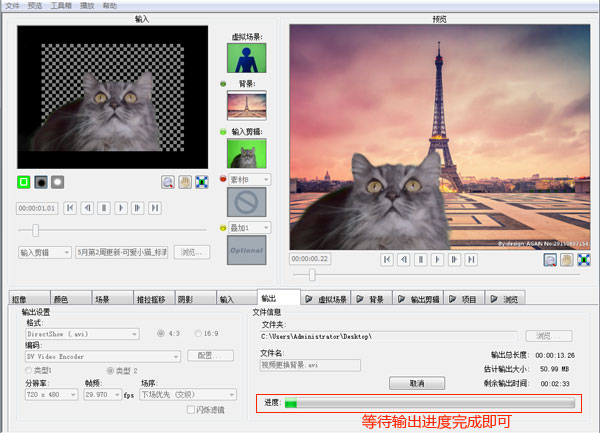This screenshot has height=433, width=600.
Task: Click the input panel magnifier zoom icon
Action: coord(168,182)
